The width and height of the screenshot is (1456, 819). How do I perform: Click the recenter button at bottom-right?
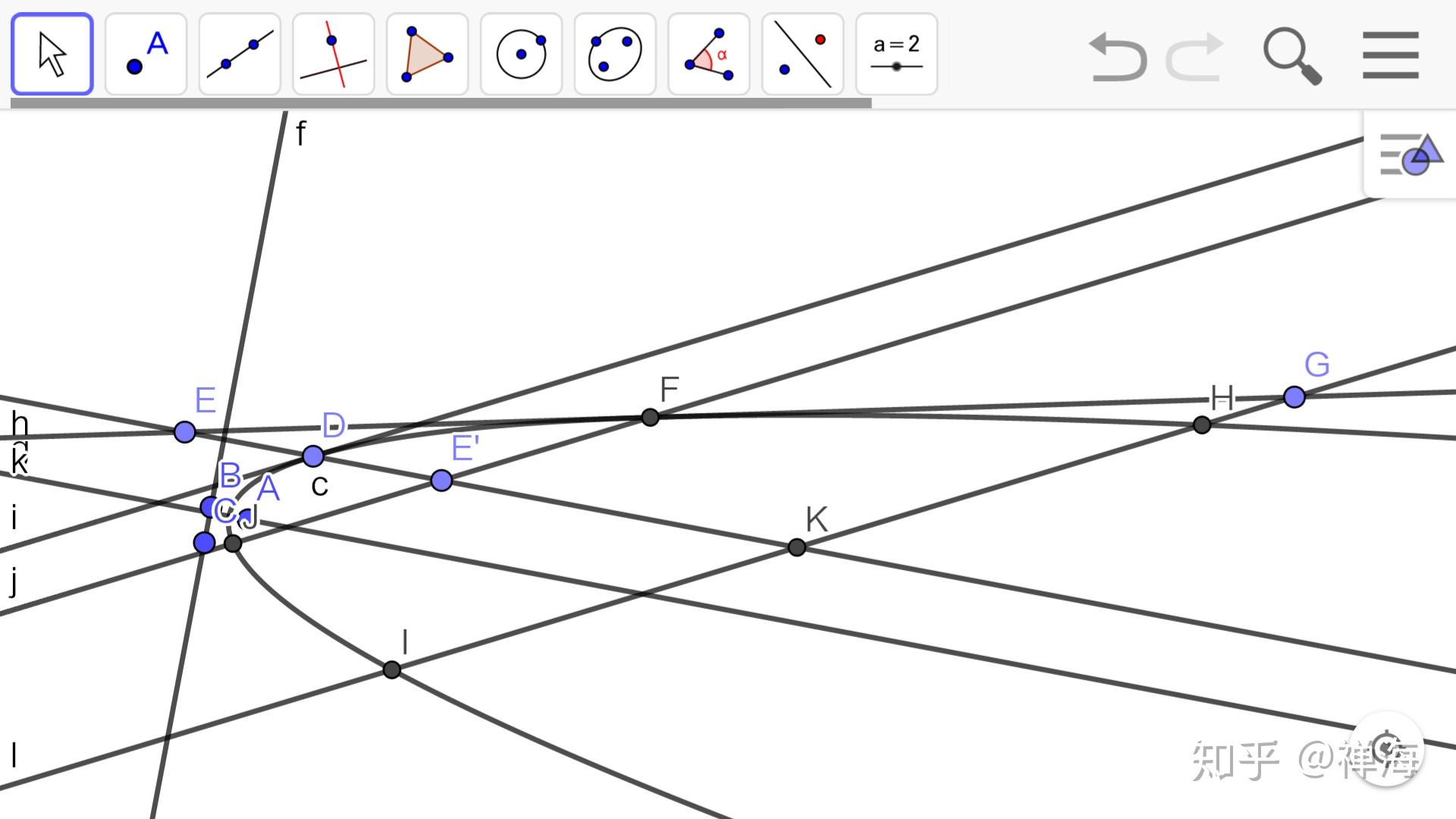[1386, 748]
